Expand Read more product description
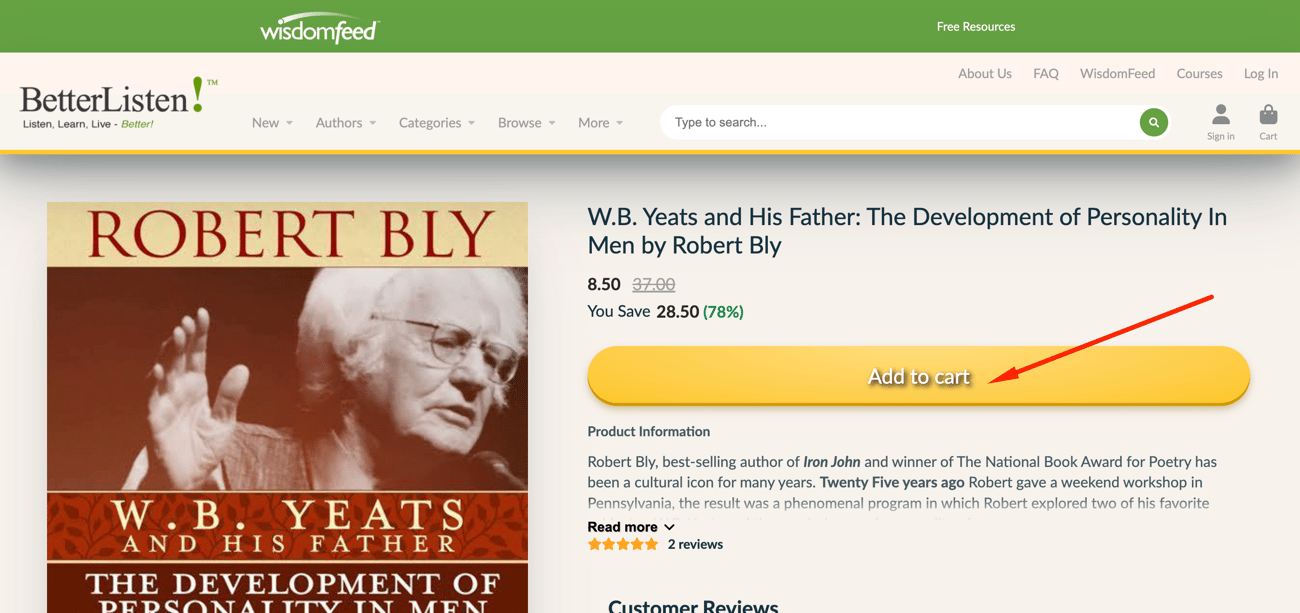The height and width of the screenshot is (613, 1300). point(631,527)
